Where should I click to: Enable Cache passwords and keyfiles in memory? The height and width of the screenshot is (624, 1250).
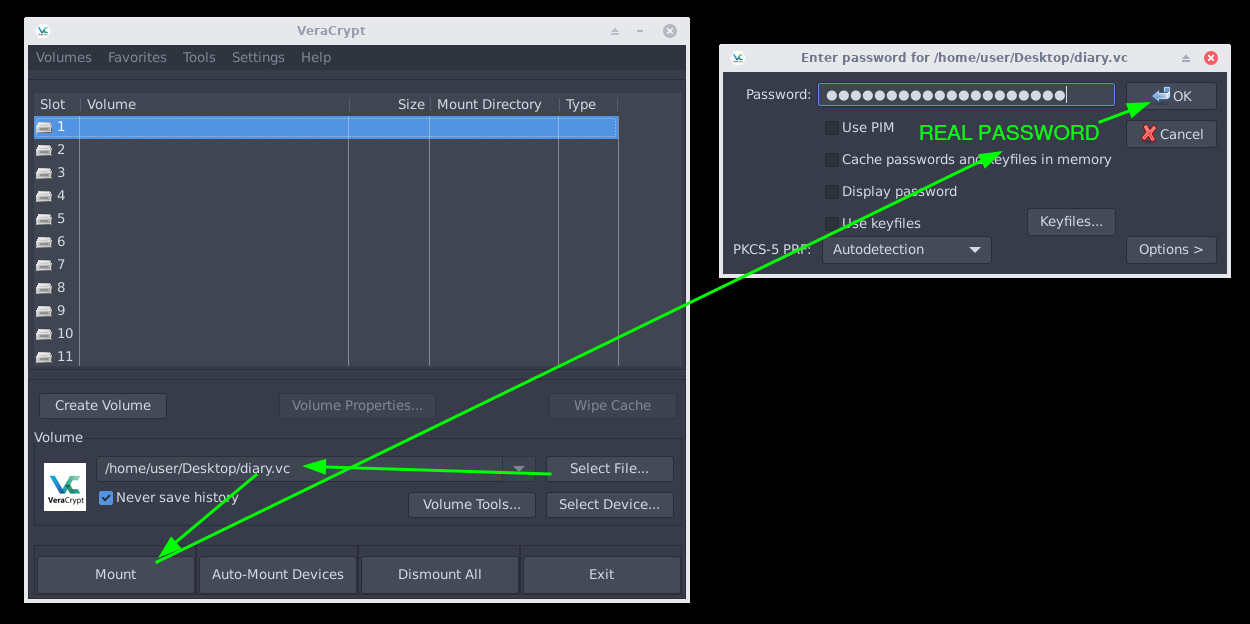(832, 160)
